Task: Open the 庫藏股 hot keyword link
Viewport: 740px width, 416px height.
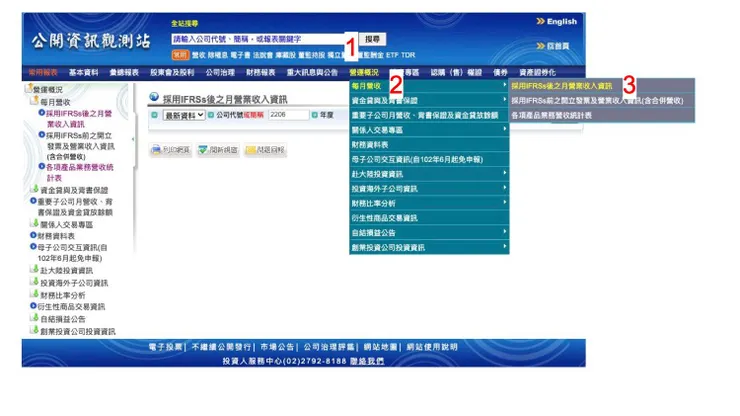Action: (286, 55)
